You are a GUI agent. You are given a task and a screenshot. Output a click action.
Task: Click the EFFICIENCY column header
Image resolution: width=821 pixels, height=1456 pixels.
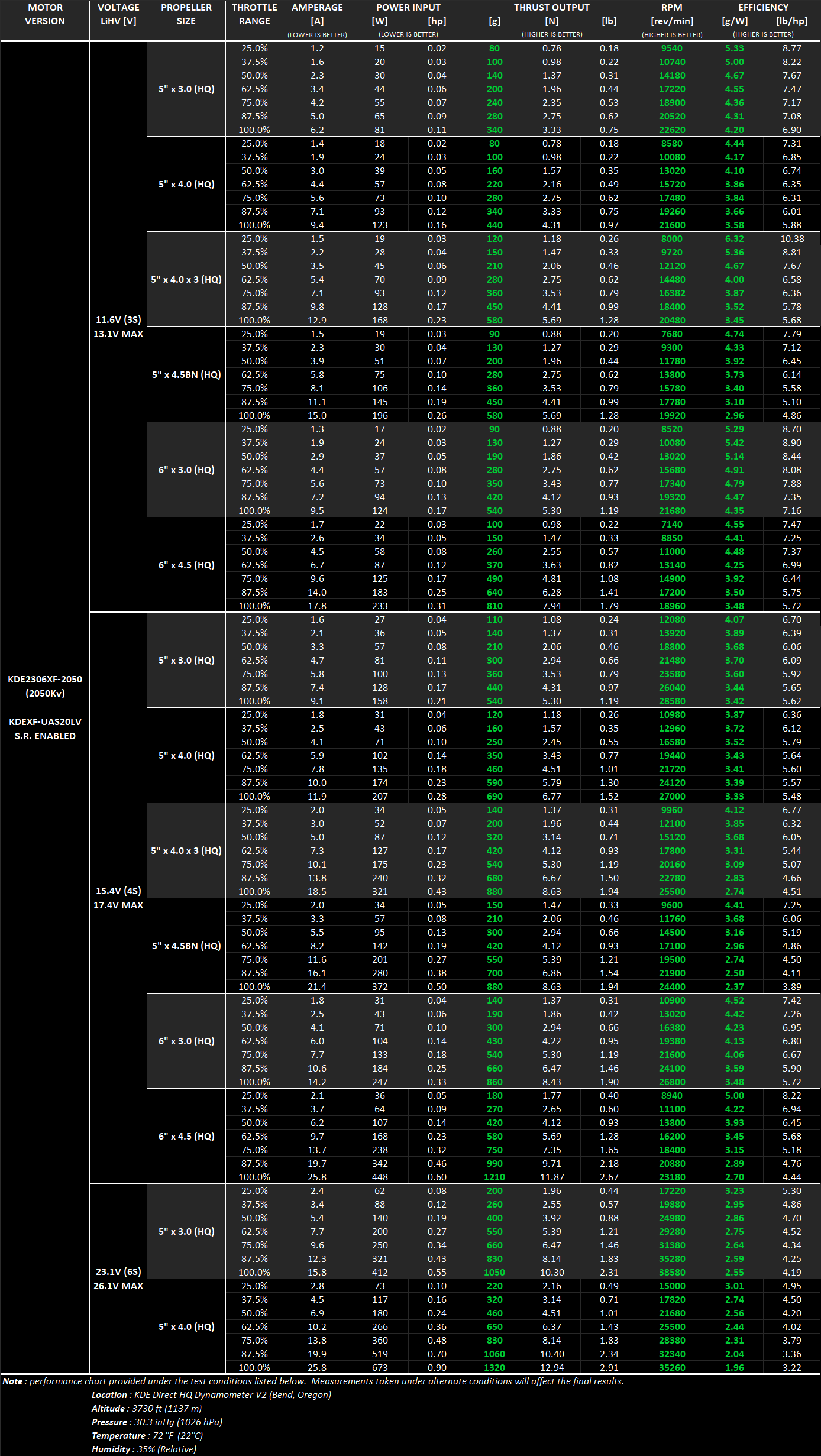click(762, 8)
